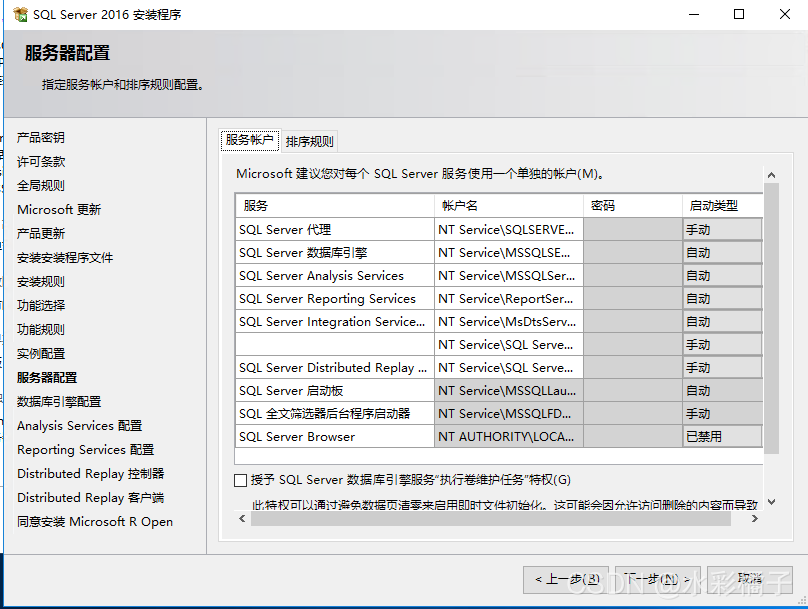Select the SQL Server 代理 service row
Image resolution: width=808 pixels, height=609 pixels.
(x=334, y=229)
